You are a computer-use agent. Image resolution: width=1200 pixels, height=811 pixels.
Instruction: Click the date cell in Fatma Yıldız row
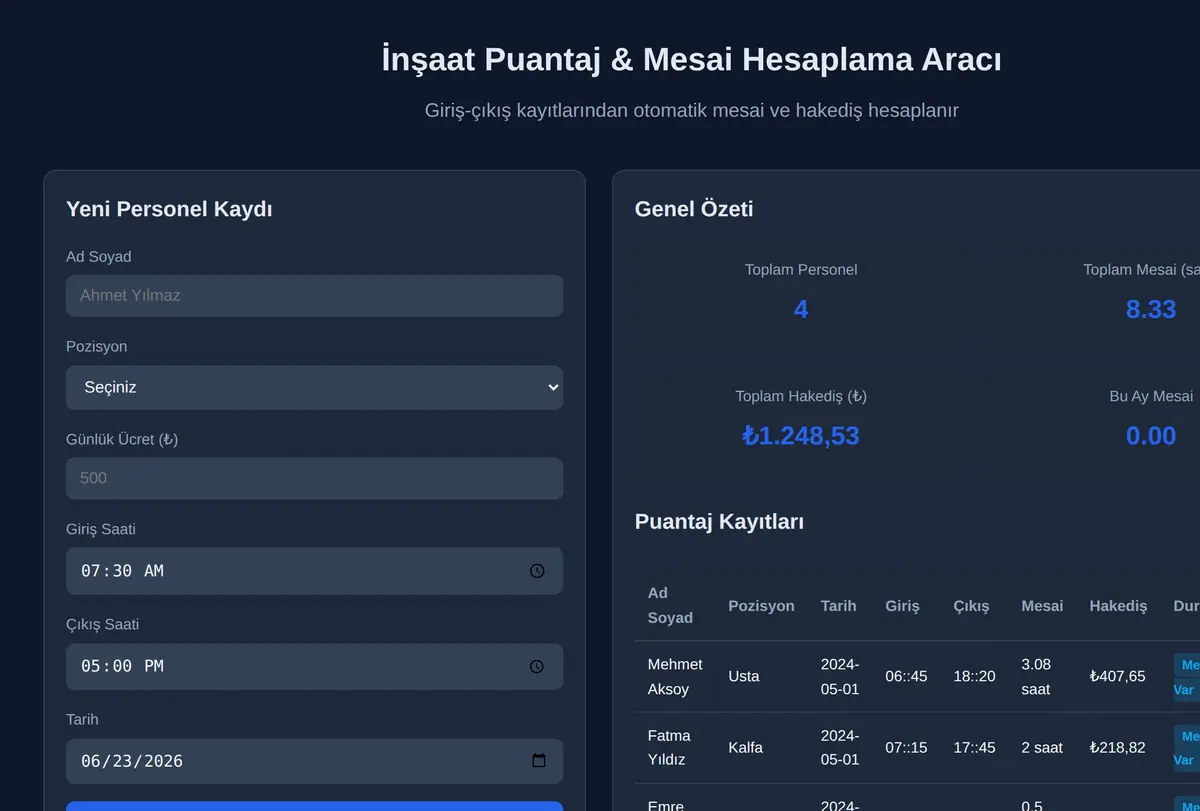[840, 748]
